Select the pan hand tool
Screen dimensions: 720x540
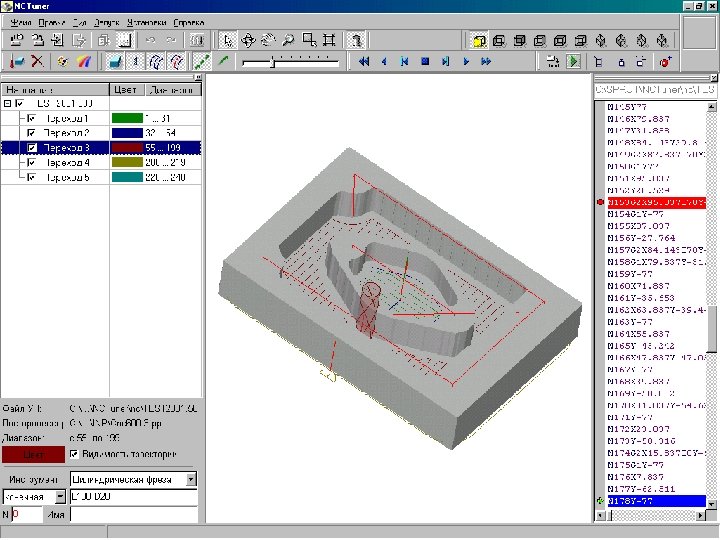[268, 40]
